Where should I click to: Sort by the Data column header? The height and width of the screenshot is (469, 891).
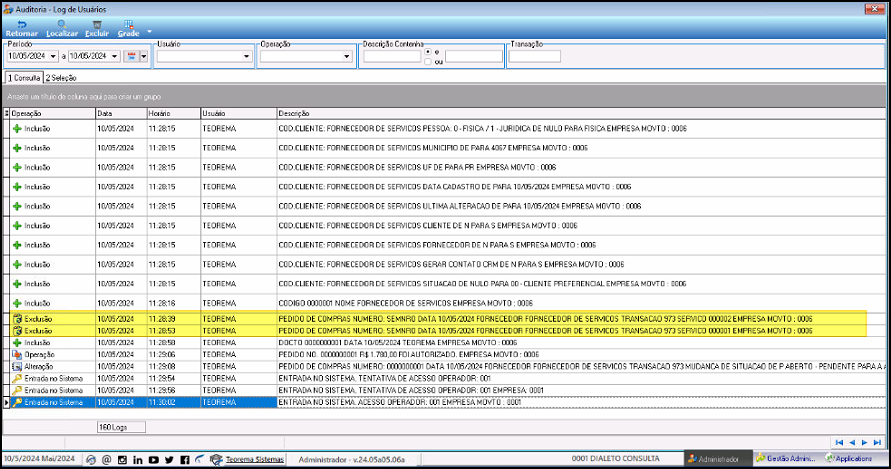coord(121,114)
